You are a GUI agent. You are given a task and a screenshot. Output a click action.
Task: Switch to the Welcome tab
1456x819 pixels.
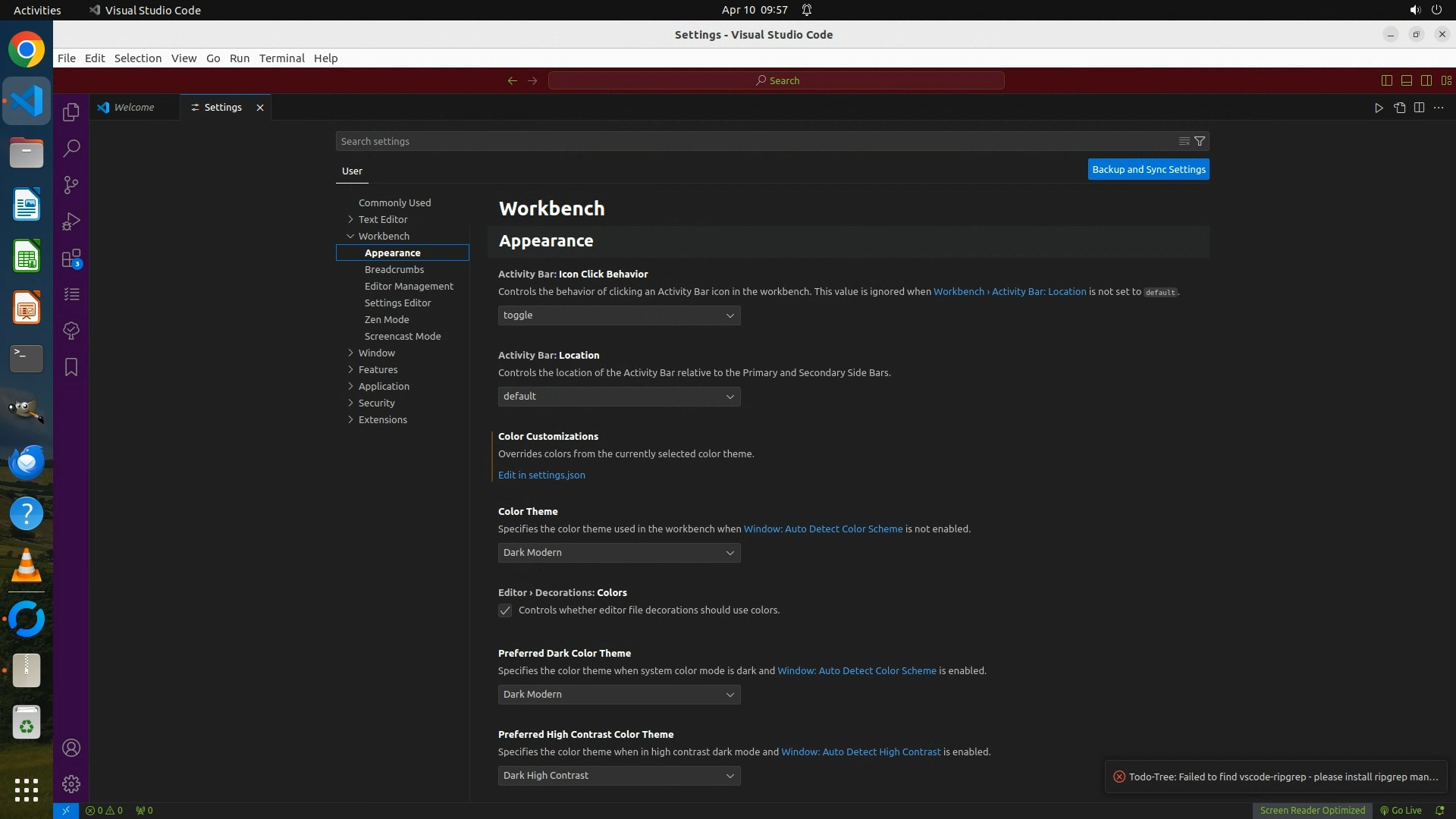pyautogui.click(x=134, y=107)
